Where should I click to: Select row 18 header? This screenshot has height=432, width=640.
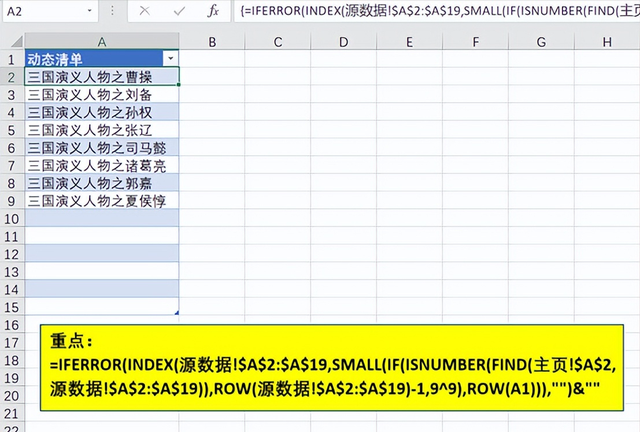point(12,360)
